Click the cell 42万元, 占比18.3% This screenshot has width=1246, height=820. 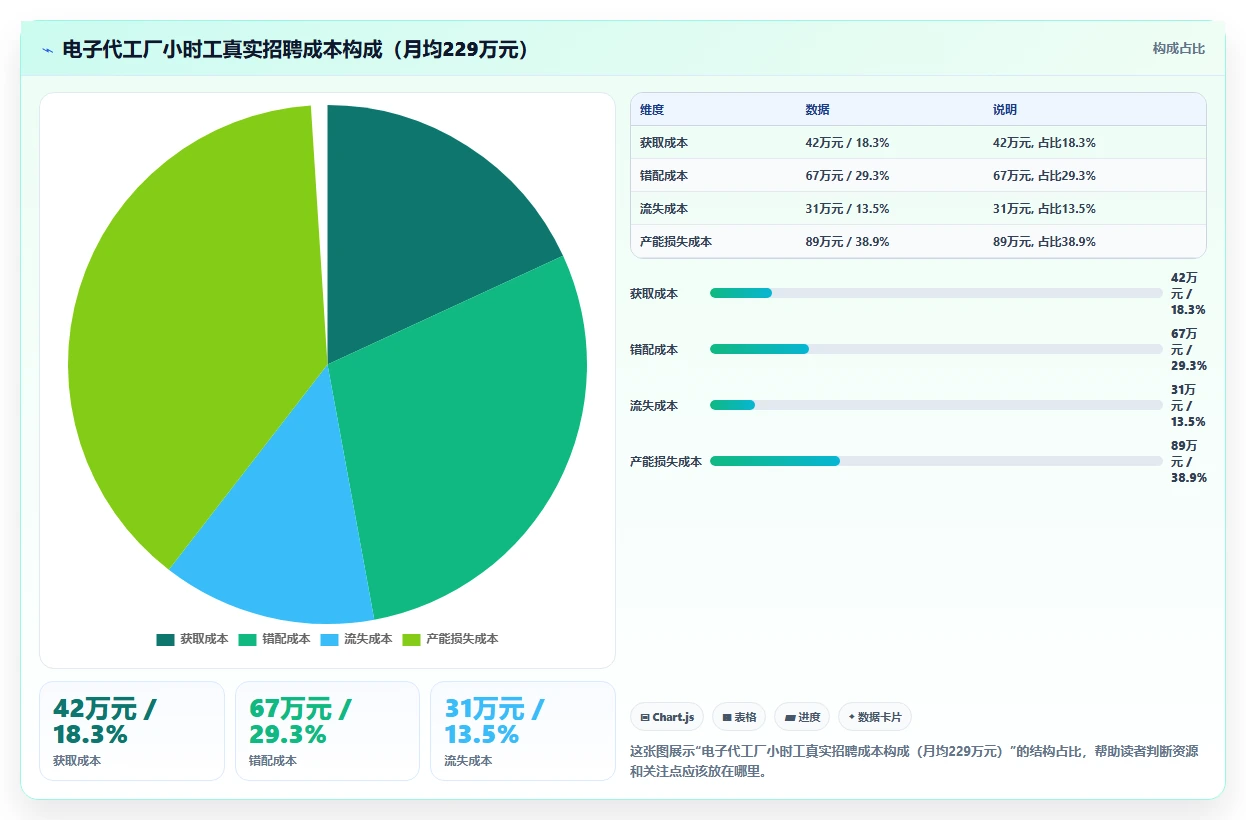pyautogui.click(x=1044, y=143)
